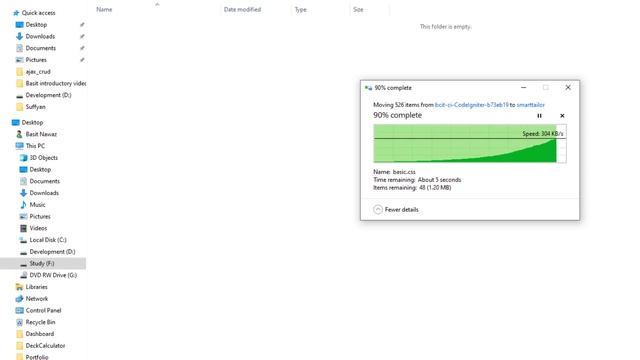This screenshot has height=360, width=640.
Task: Pause the file move operation
Action: coord(539,116)
